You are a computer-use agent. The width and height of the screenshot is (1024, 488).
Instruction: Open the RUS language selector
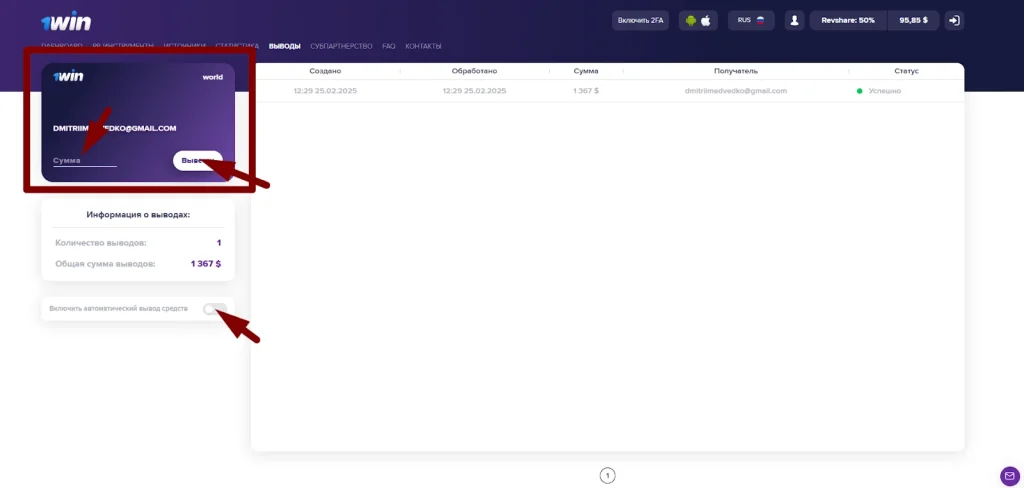coord(751,21)
